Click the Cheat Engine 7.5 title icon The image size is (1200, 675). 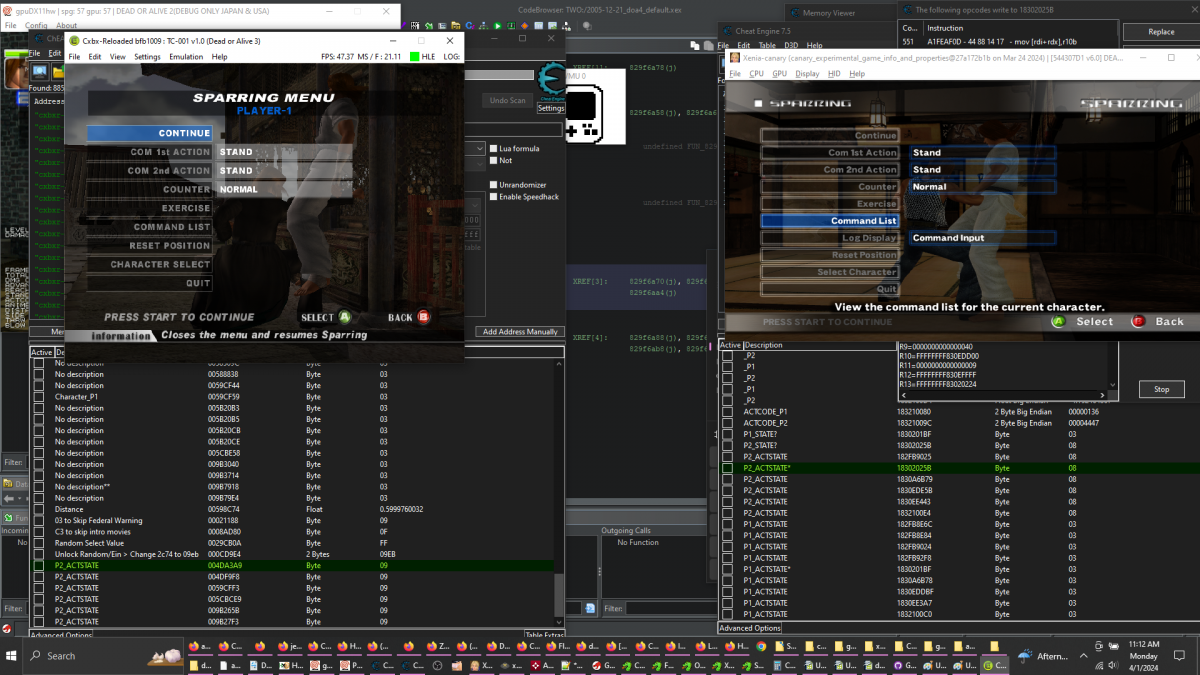pos(726,32)
